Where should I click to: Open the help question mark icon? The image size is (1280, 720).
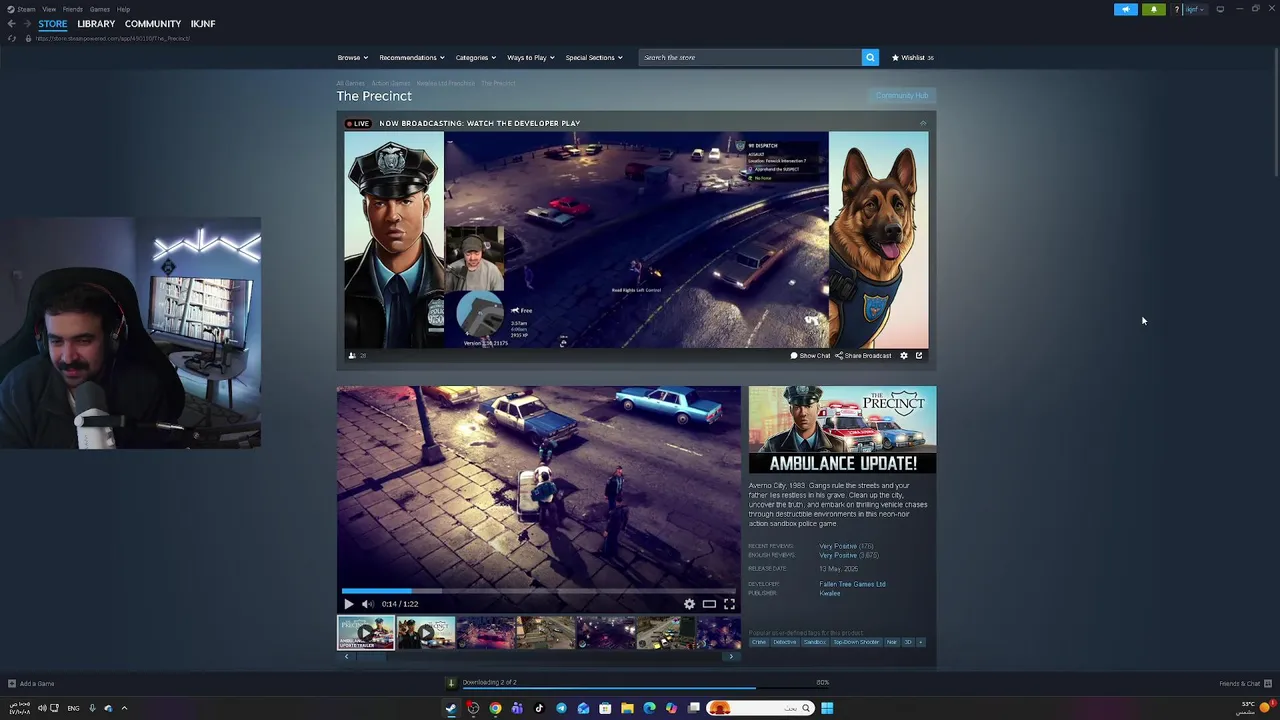coord(1177,9)
